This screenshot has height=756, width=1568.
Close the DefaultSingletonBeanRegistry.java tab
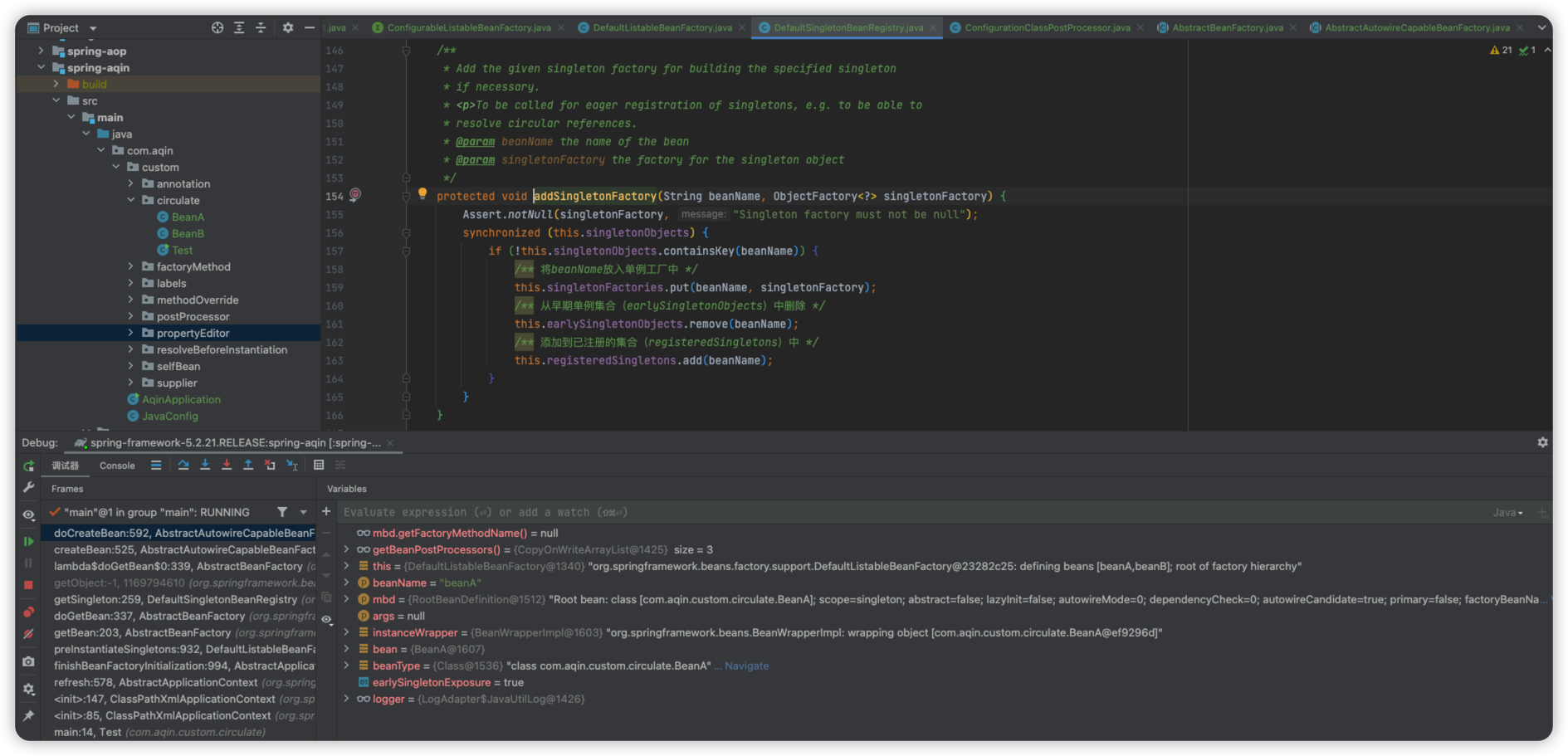(933, 27)
